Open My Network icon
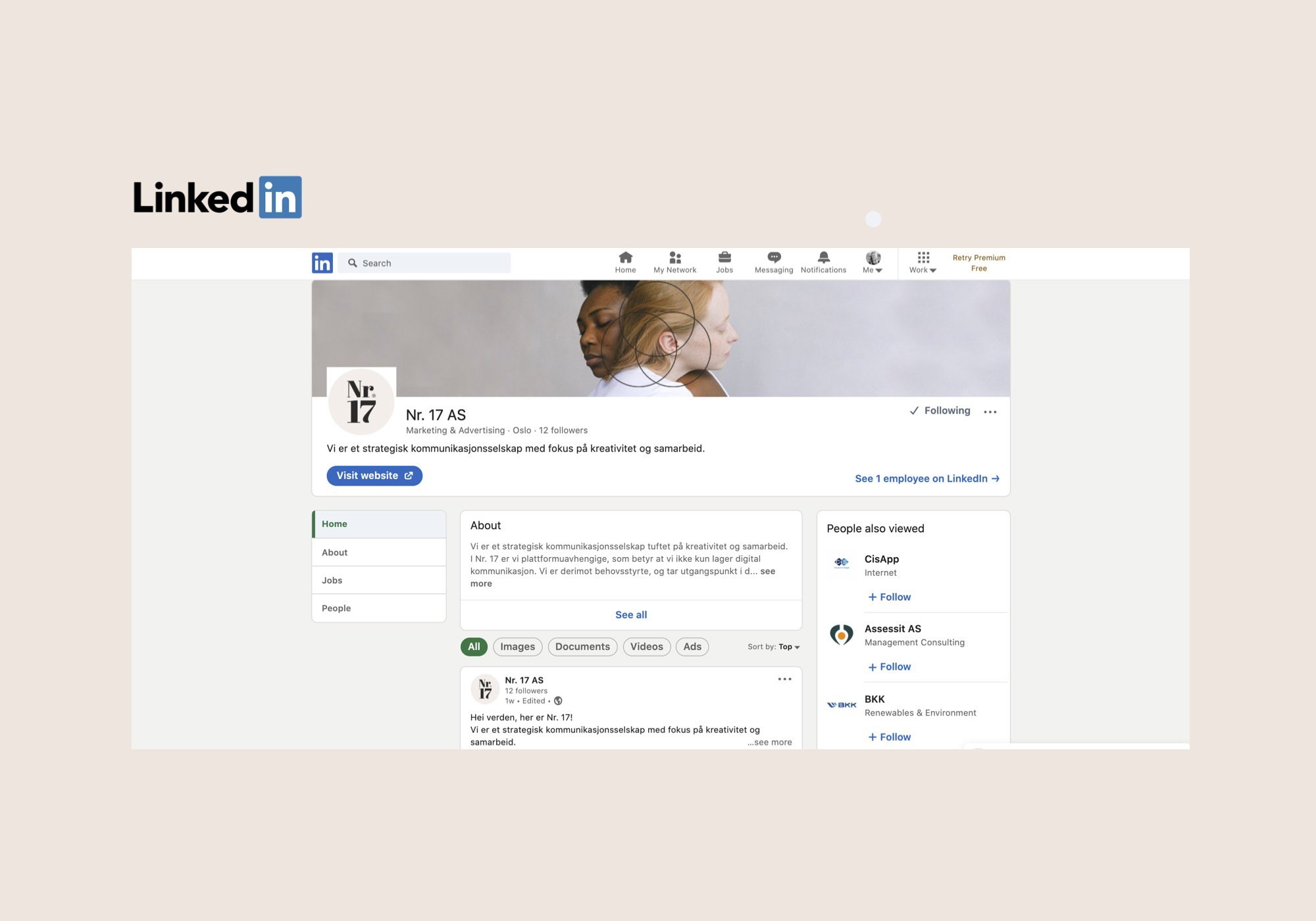Screen dimensions: 1316x921 [674, 257]
